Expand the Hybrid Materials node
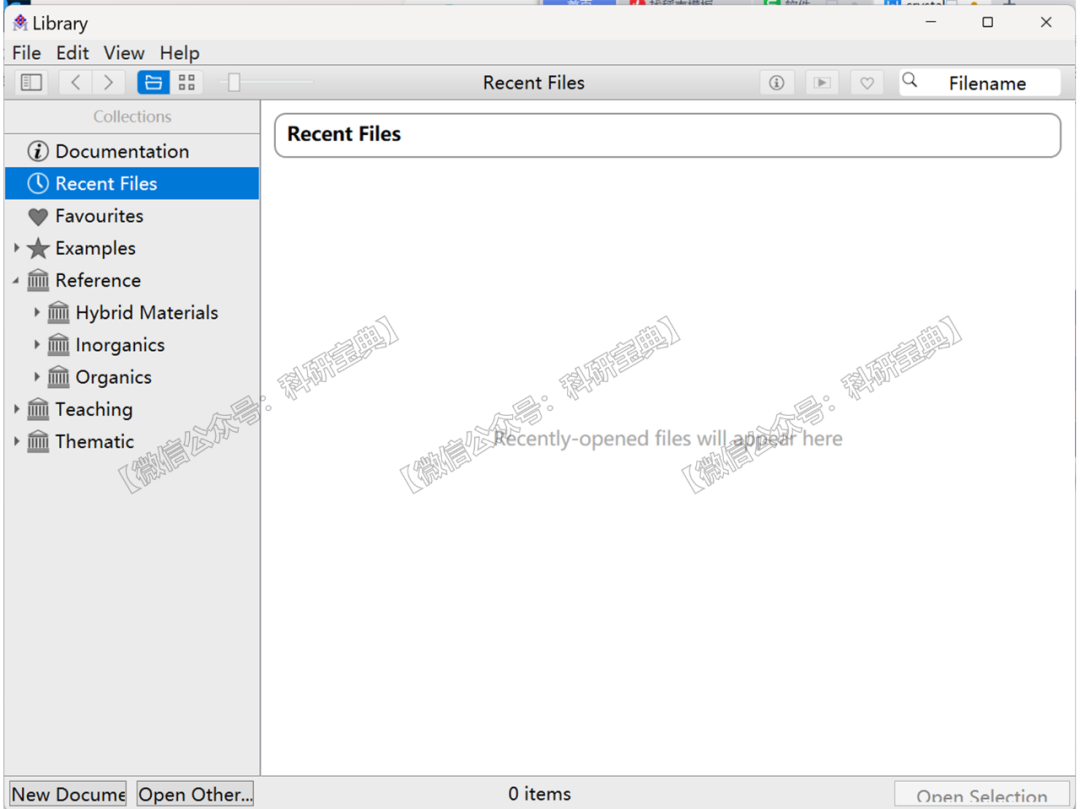Viewport: 1080px width, 809px height. point(37,313)
